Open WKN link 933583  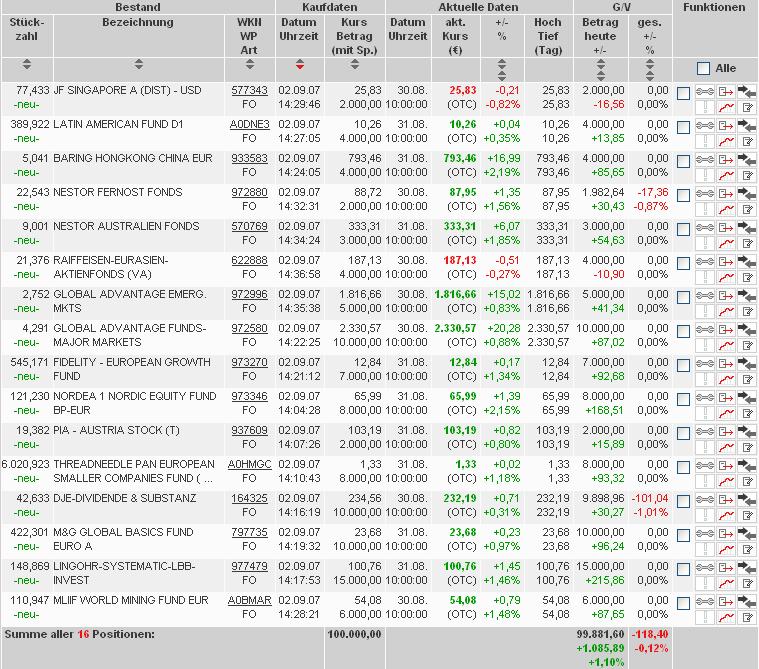click(249, 158)
